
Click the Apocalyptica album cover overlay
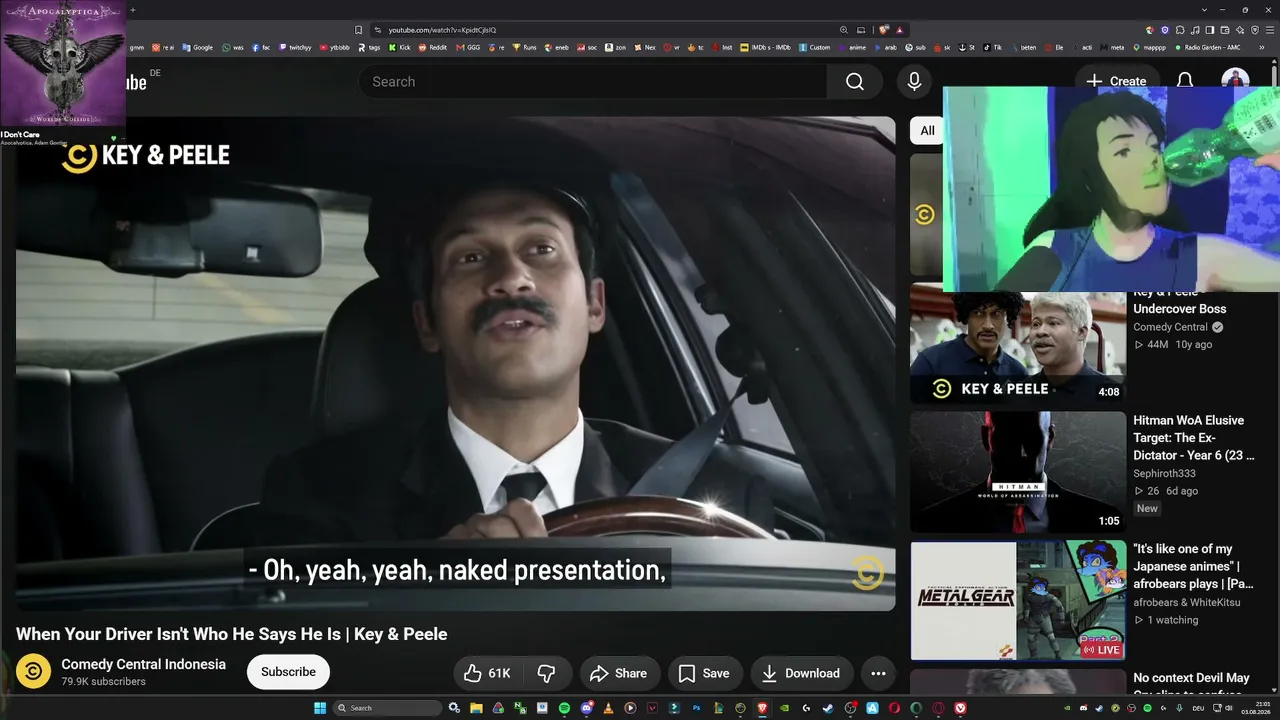click(63, 64)
